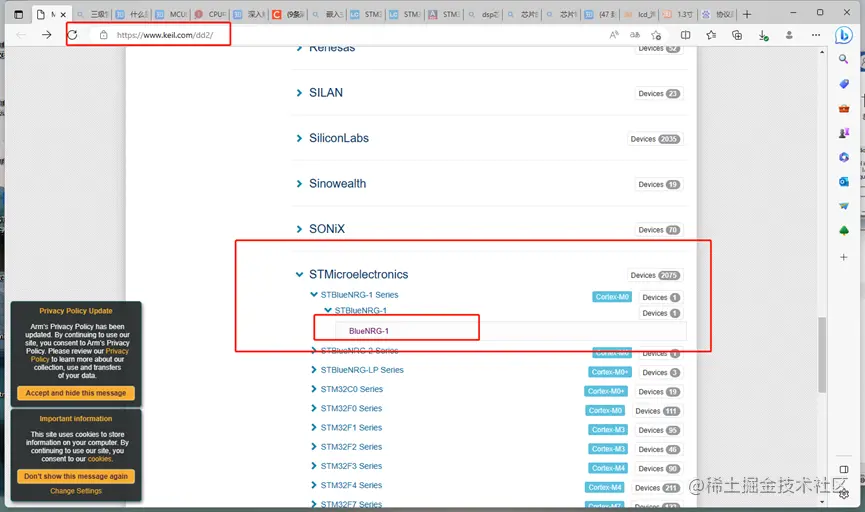Expand the SILAN vendor section
865x512 pixels.
(x=299, y=93)
